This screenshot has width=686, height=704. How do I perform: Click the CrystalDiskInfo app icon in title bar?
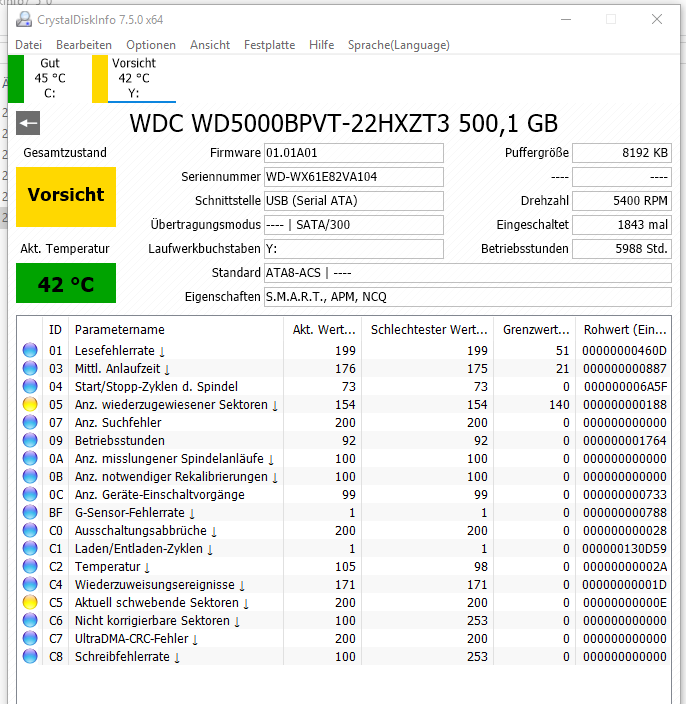[x=24, y=19]
